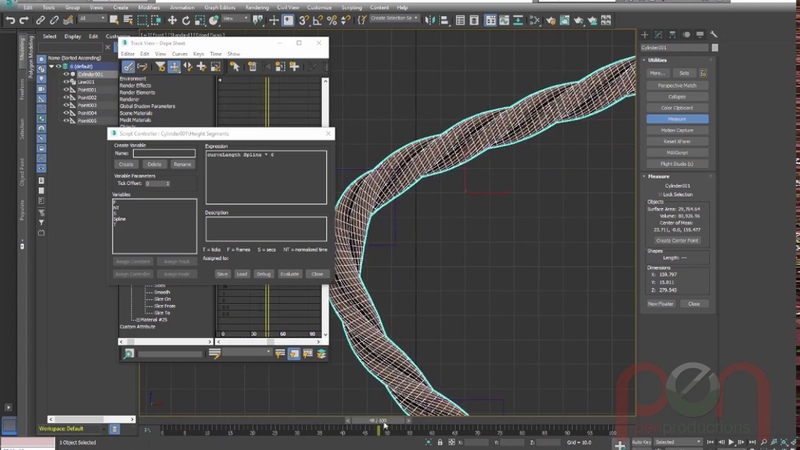
Task: Click Zoom Selected Object icon in Track View
Action: [x=129, y=354]
